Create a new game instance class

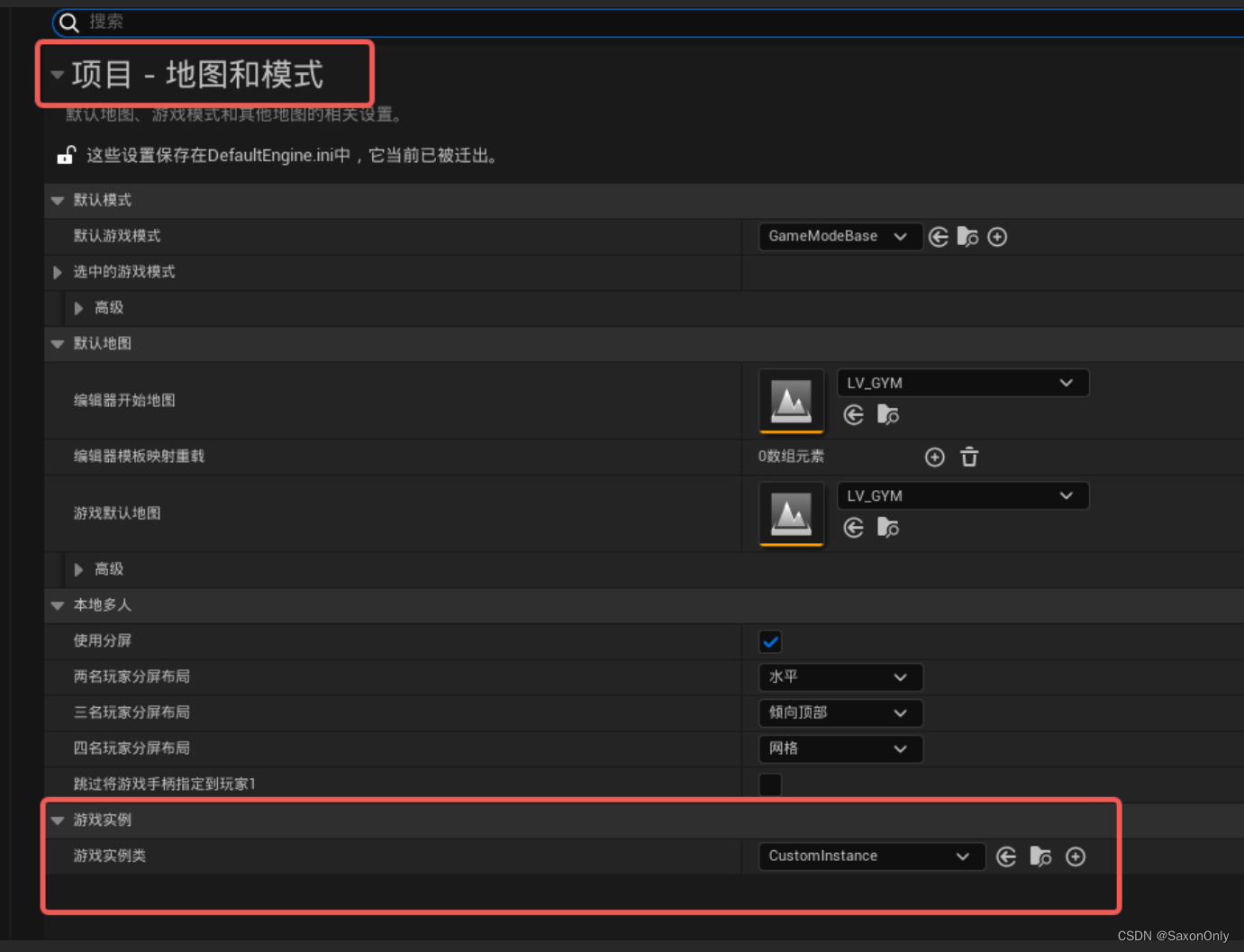[x=1076, y=857]
